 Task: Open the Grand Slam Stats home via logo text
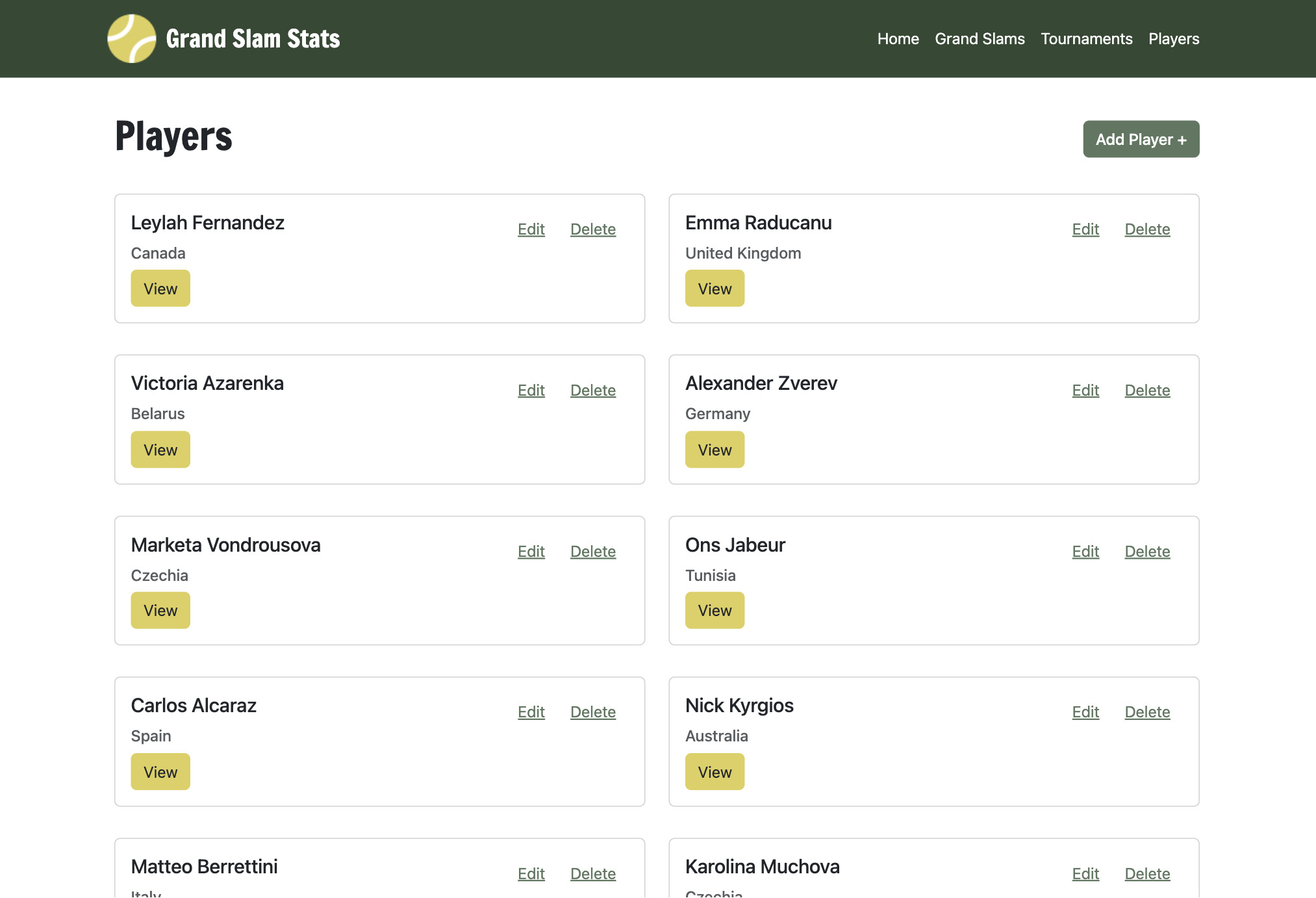point(253,38)
